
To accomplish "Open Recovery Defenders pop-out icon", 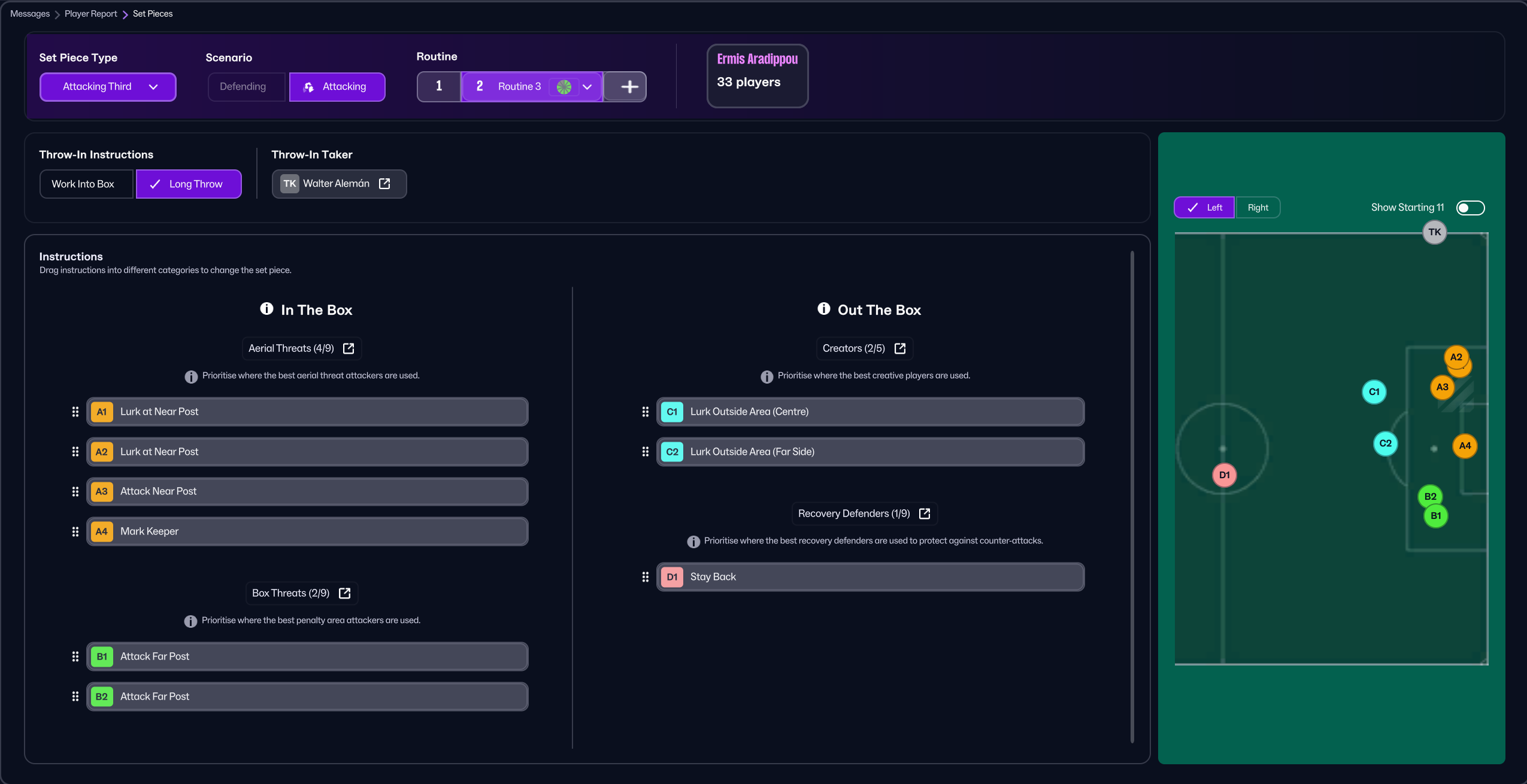I will click(x=925, y=513).
